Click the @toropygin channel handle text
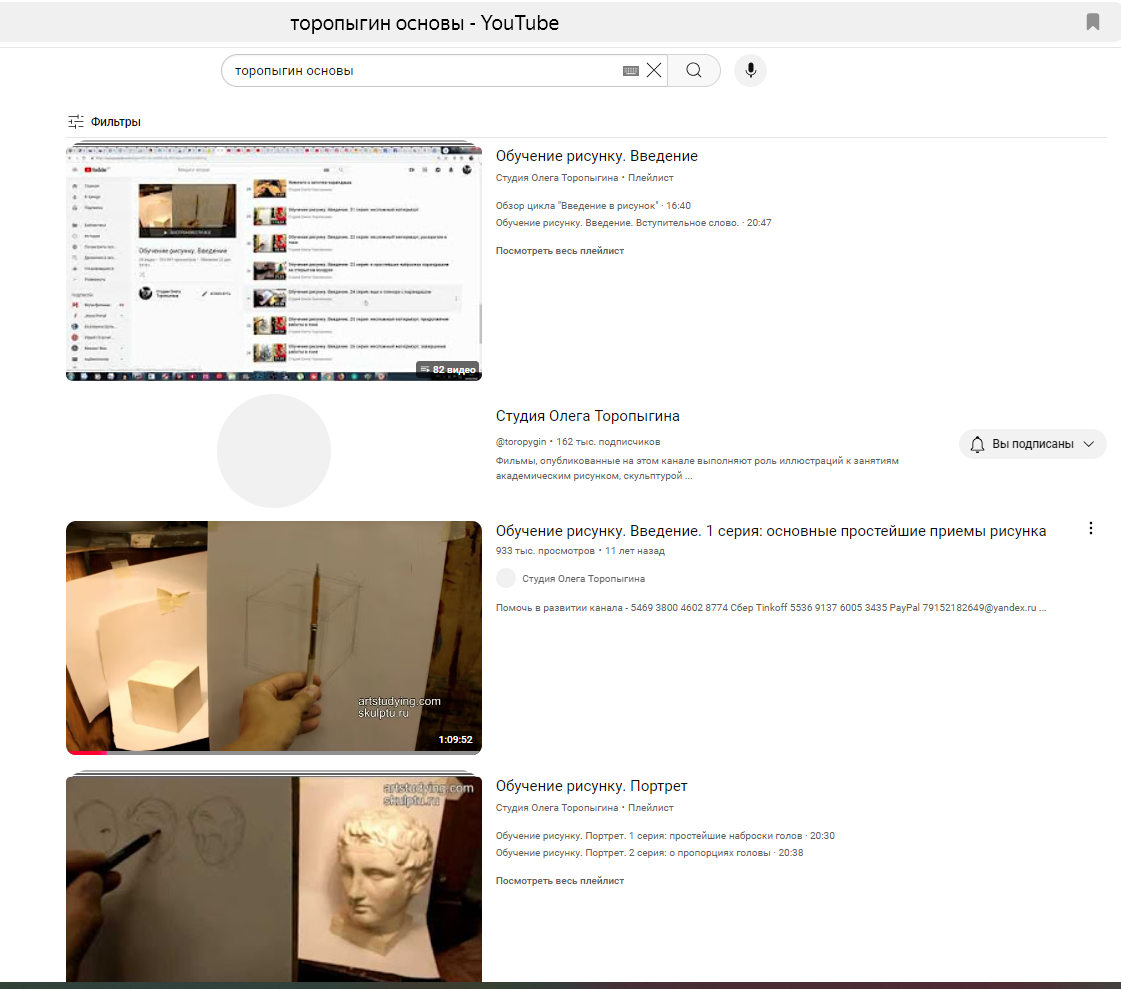The width and height of the screenshot is (1121, 989). 520,442
